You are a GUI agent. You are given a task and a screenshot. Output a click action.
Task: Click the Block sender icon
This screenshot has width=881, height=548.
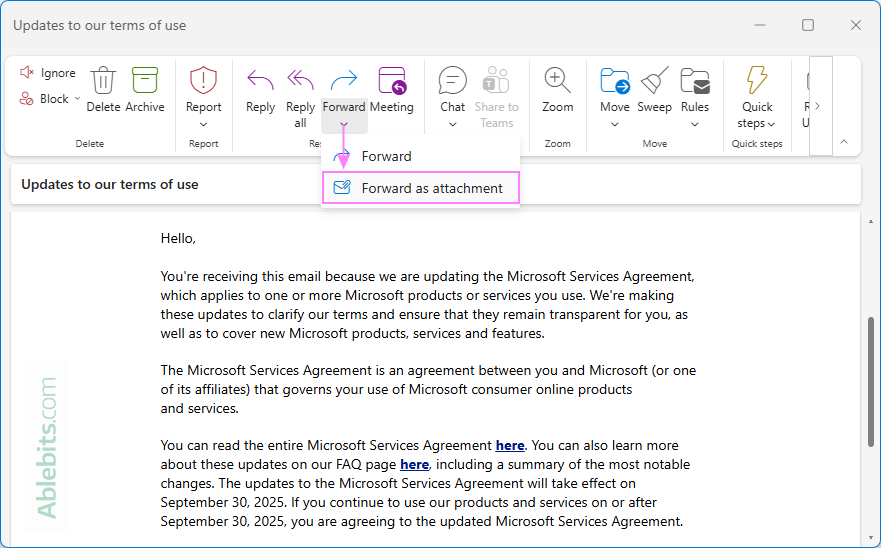(26, 99)
